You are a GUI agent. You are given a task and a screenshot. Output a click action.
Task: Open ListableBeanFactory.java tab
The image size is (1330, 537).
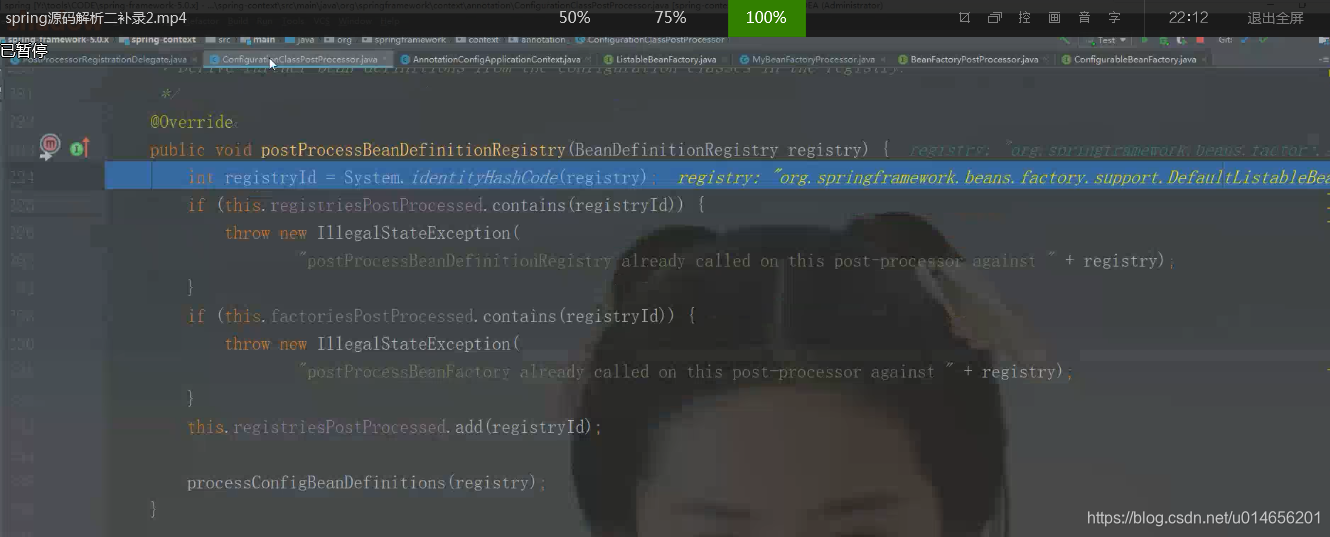point(663,59)
